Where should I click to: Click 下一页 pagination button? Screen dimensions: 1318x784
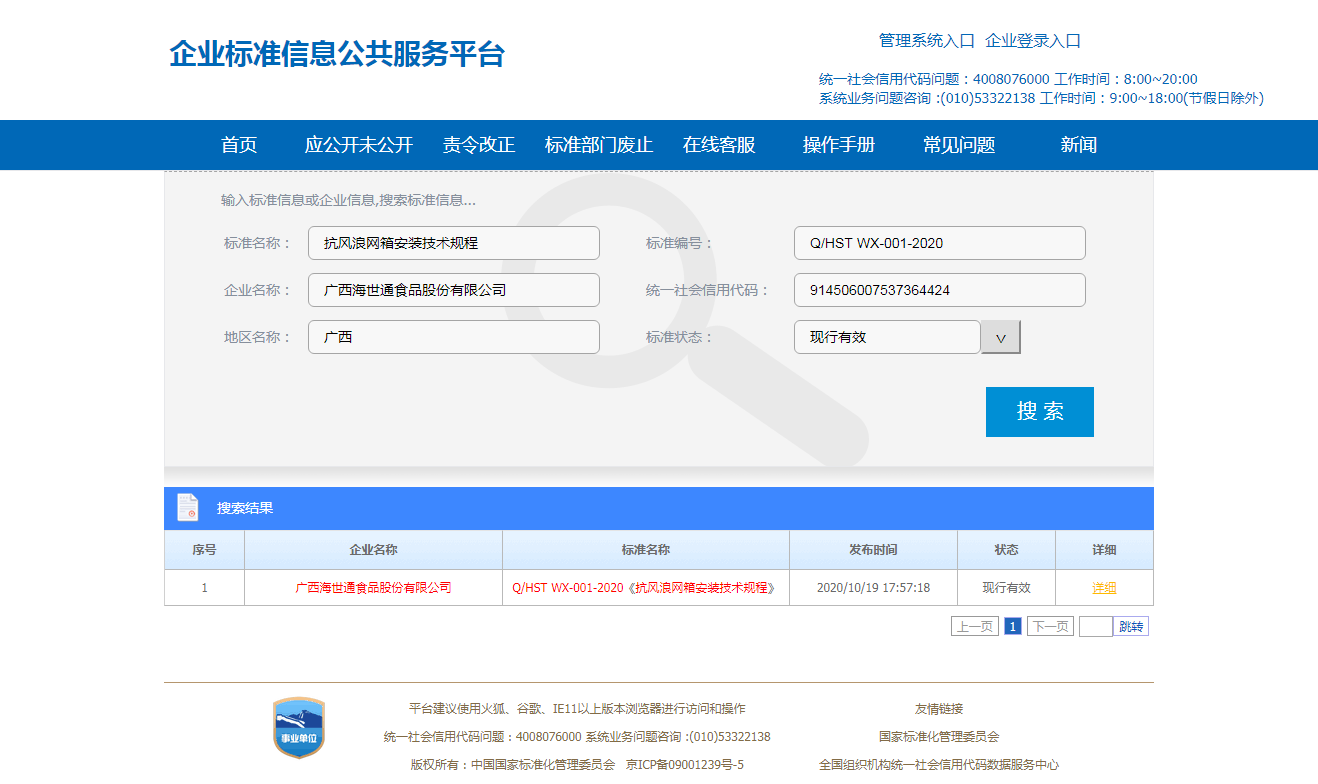[x=1051, y=627]
